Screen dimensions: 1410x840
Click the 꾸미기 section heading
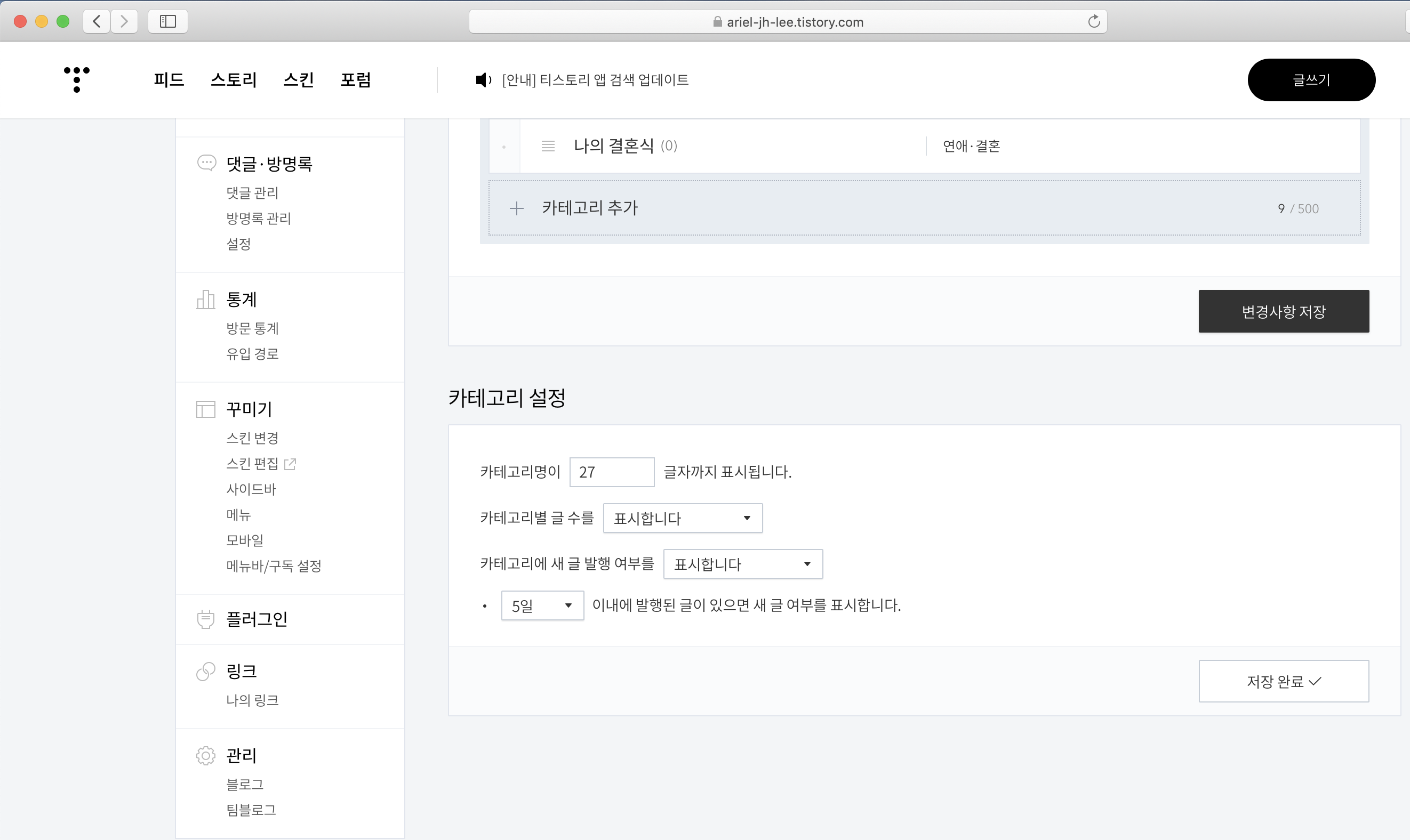pos(249,409)
